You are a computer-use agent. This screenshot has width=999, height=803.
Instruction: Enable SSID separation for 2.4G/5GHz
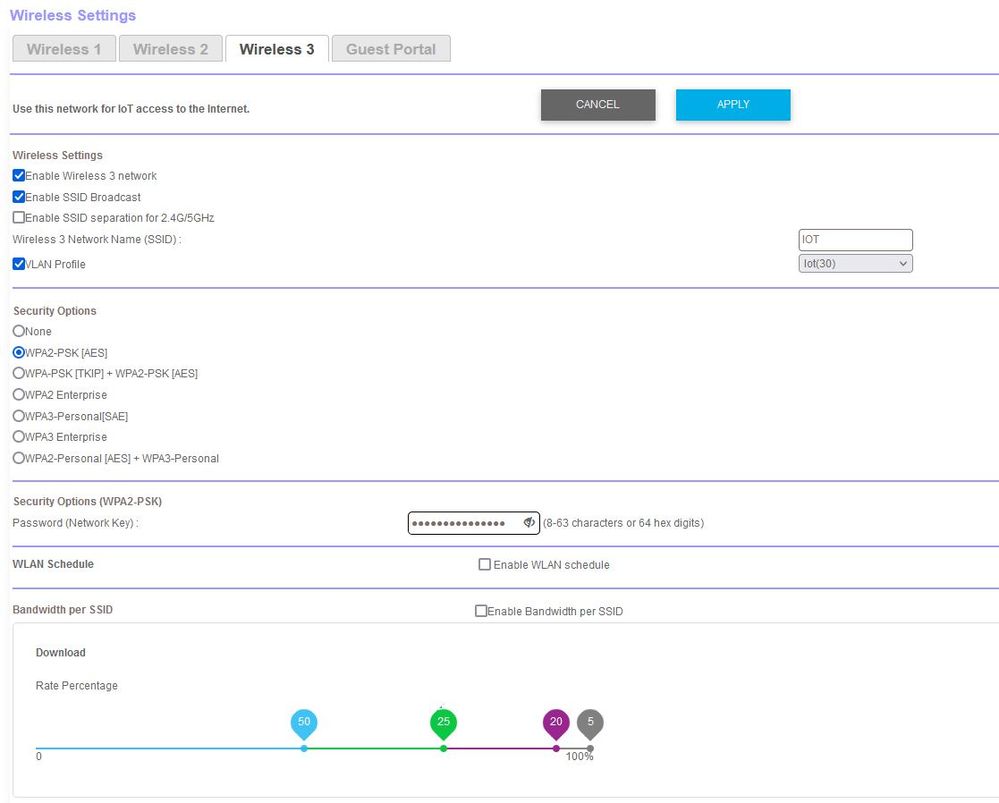17,217
